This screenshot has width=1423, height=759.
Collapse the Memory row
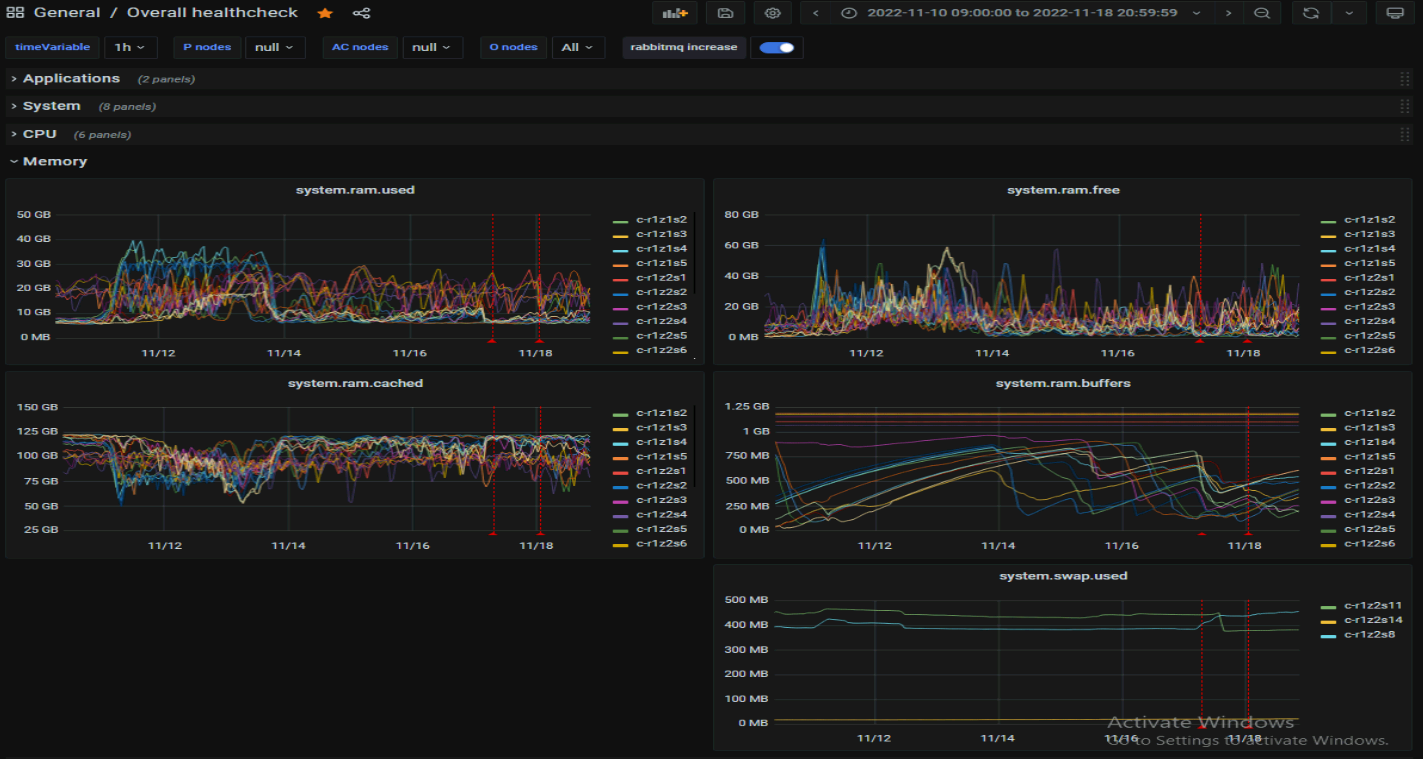pos(54,161)
